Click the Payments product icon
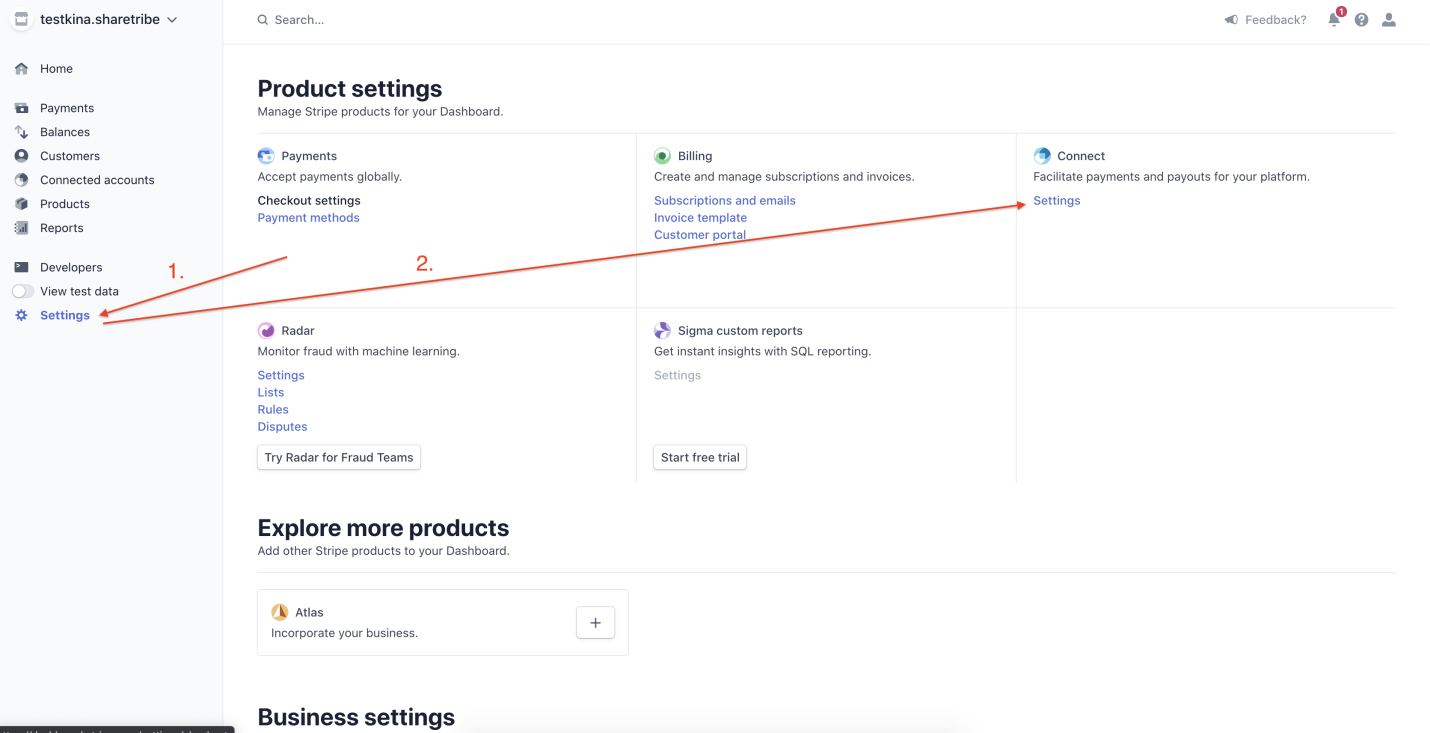The height and width of the screenshot is (733, 1430). (265, 156)
